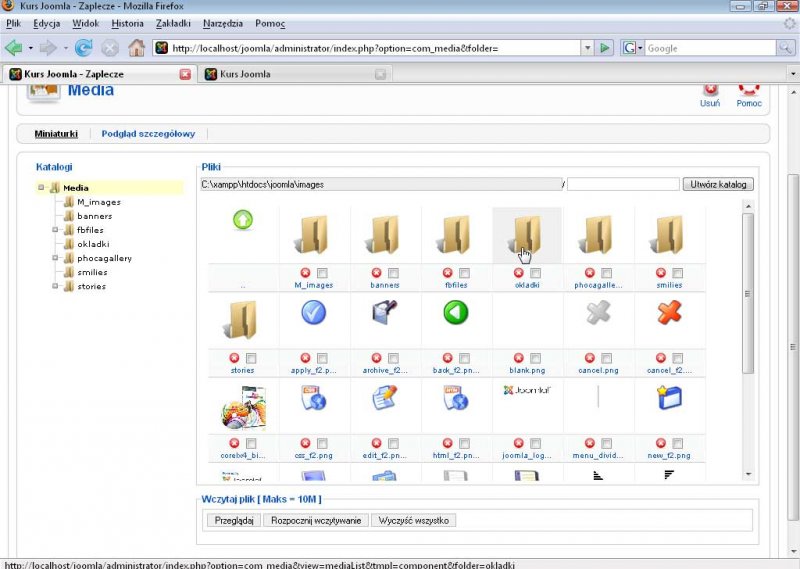Open the Zakładki menu

(x=172, y=22)
